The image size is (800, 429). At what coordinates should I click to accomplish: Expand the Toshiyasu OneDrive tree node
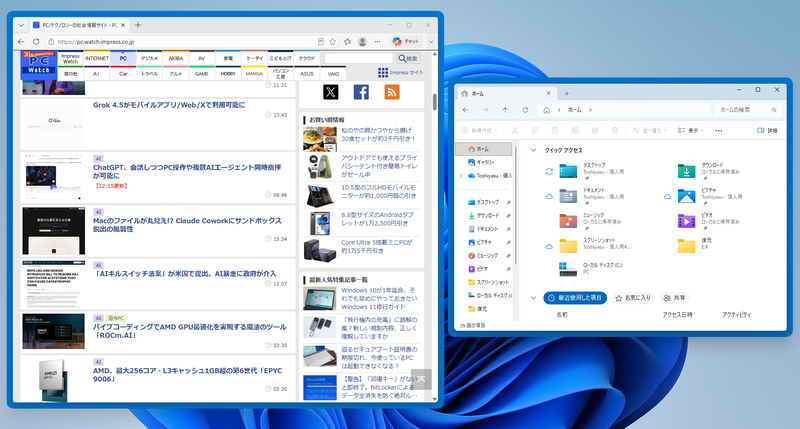[461, 175]
